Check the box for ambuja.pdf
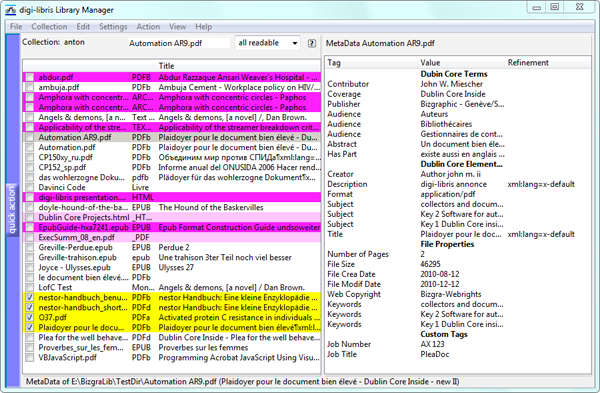The image size is (600, 393). point(30,87)
